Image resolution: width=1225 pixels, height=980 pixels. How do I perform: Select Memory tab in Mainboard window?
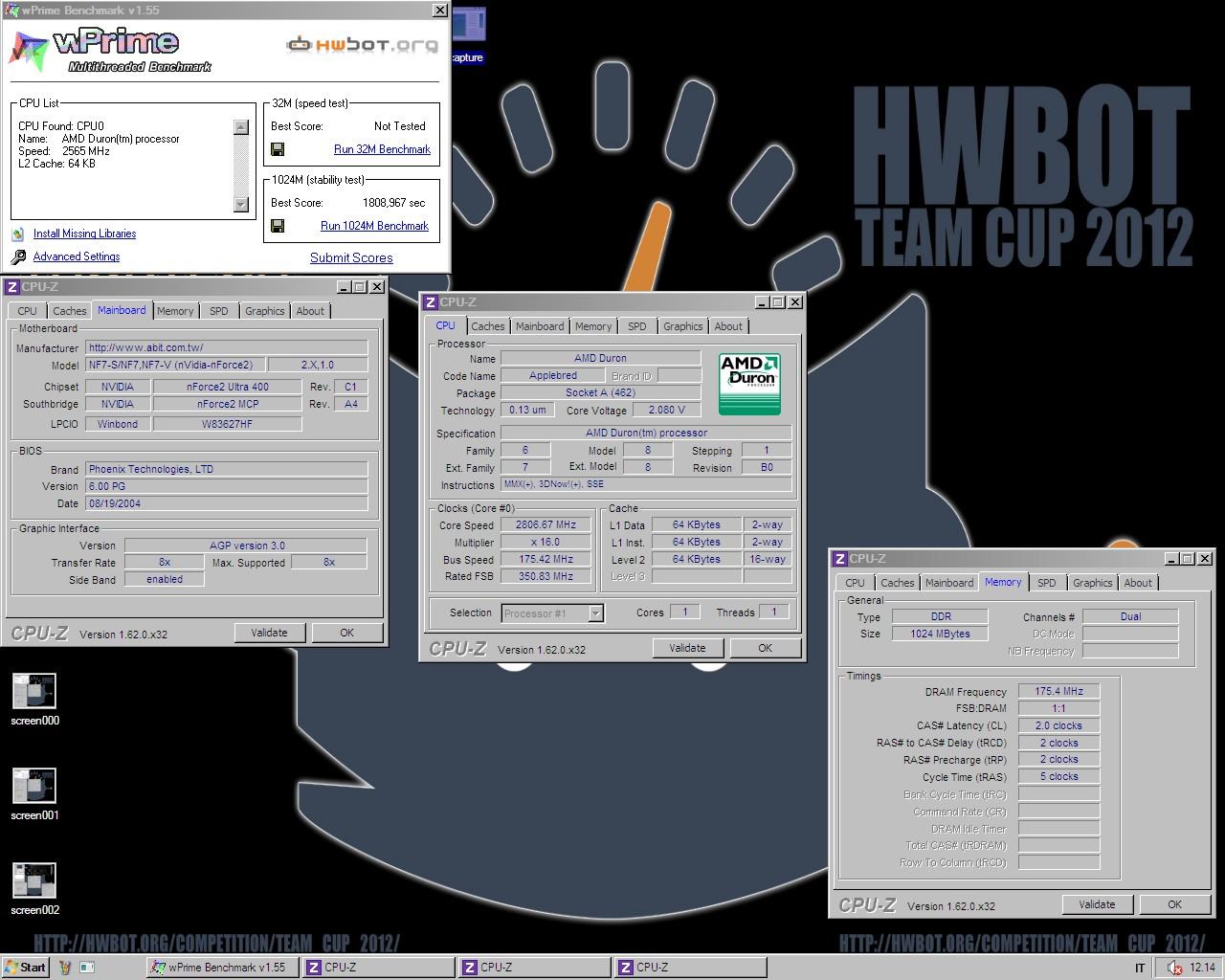pyautogui.click(x=175, y=311)
